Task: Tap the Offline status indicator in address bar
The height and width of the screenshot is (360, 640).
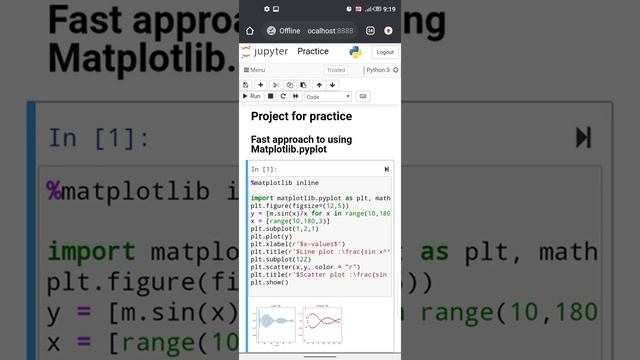Action: (x=283, y=31)
